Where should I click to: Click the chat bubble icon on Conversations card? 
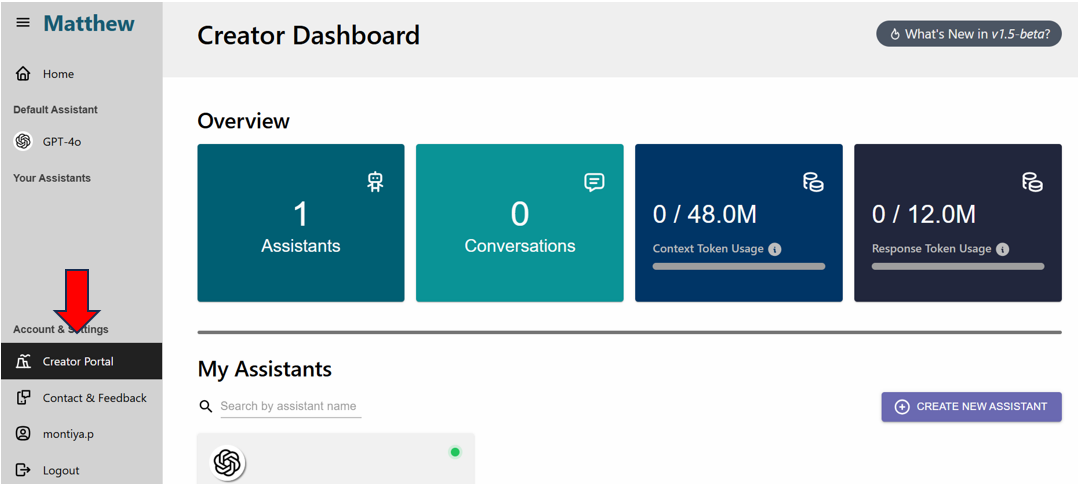[x=594, y=182]
